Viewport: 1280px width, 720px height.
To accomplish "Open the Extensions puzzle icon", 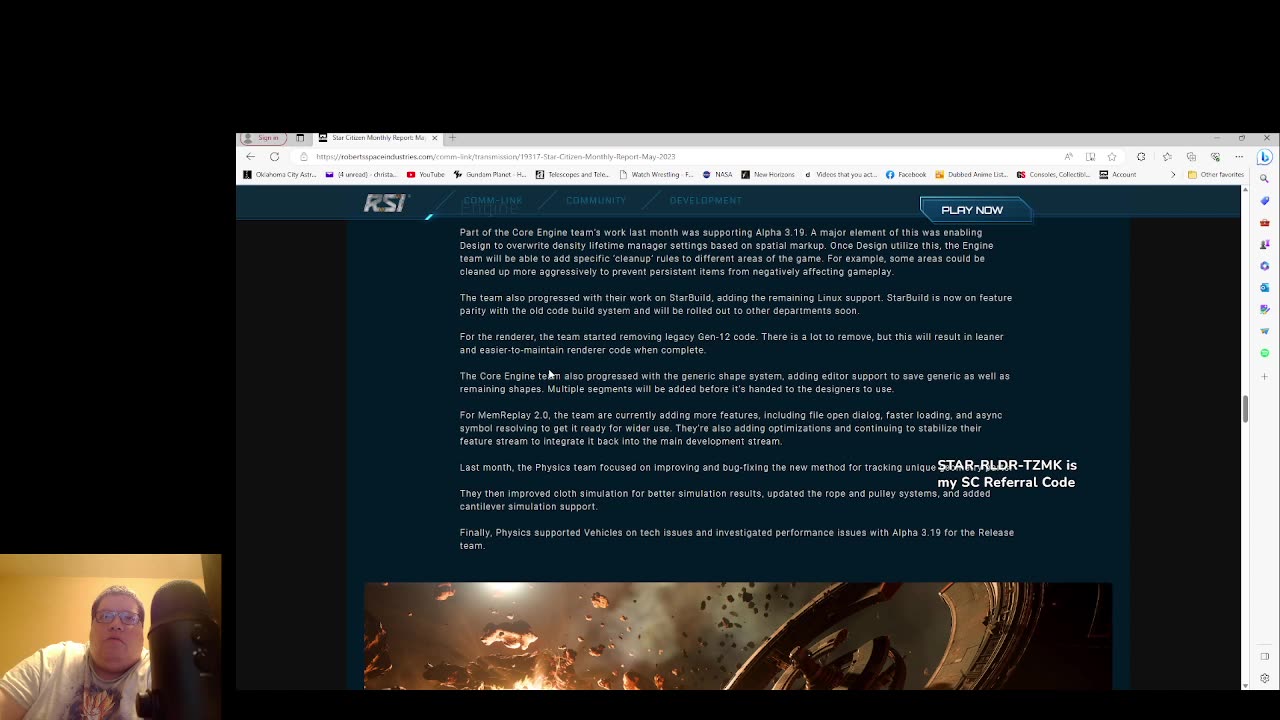I will pyautogui.click(x=1141, y=156).
